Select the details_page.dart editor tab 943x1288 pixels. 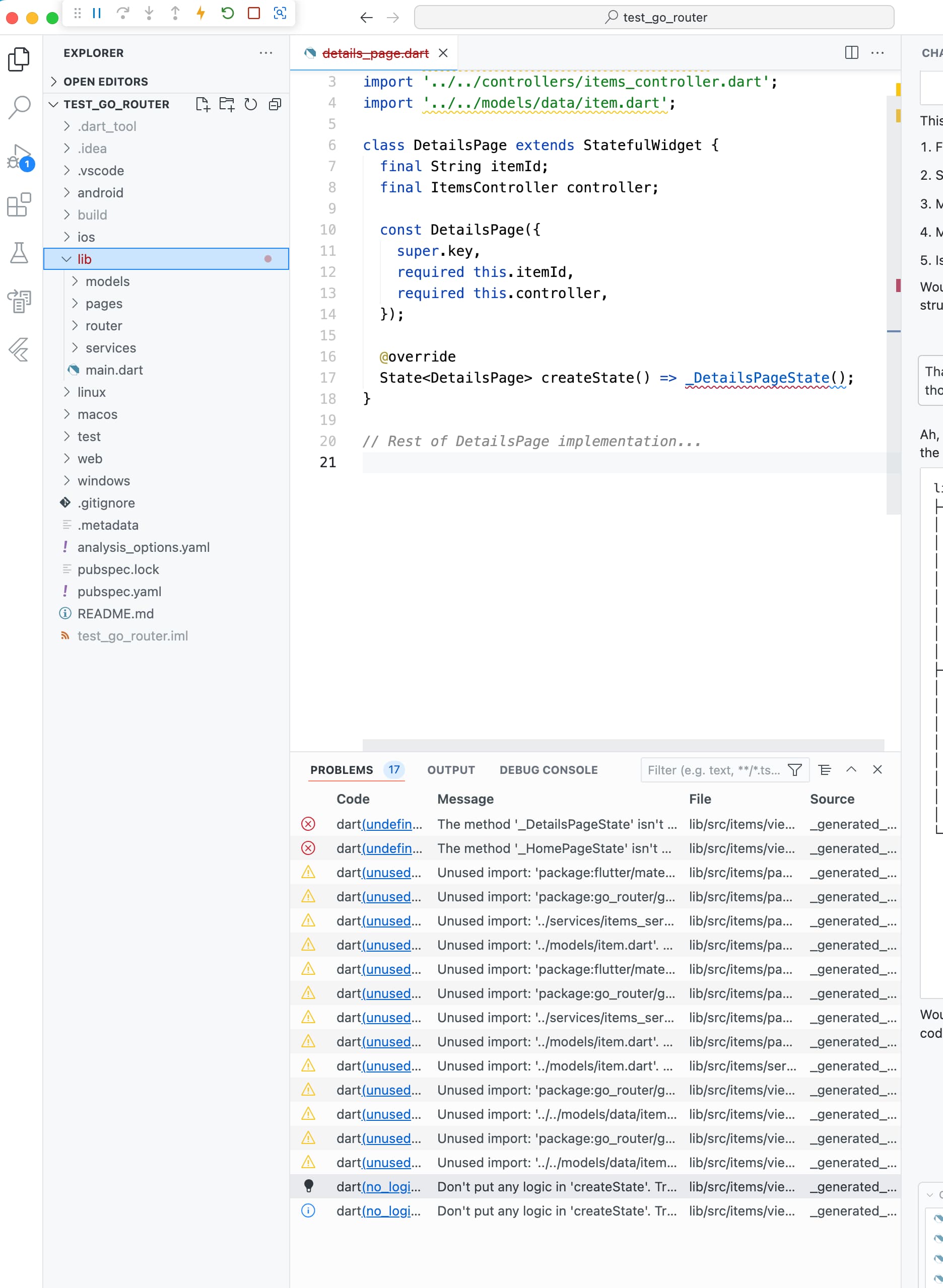pyautogui.click(x=375, y=53)
